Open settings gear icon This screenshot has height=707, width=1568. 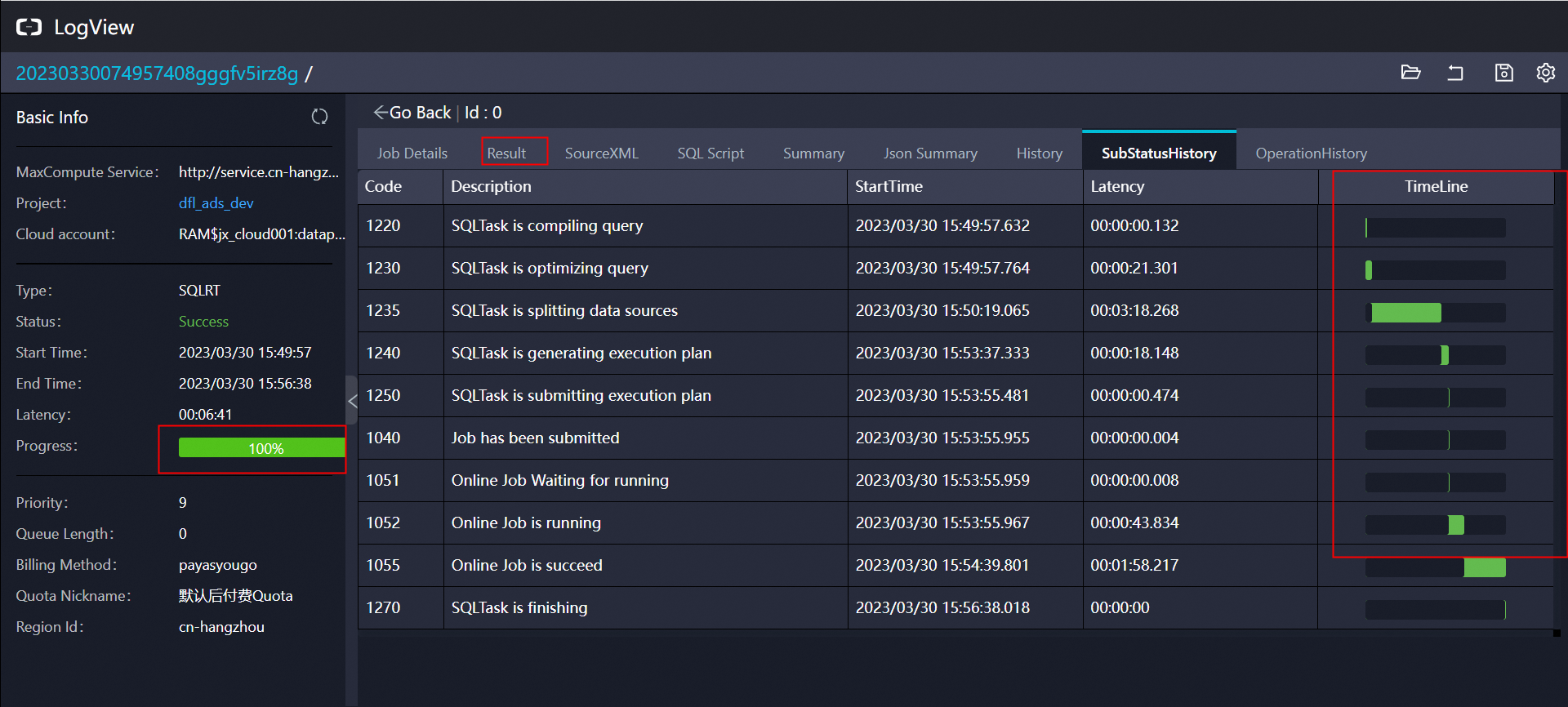[1545, 73]
